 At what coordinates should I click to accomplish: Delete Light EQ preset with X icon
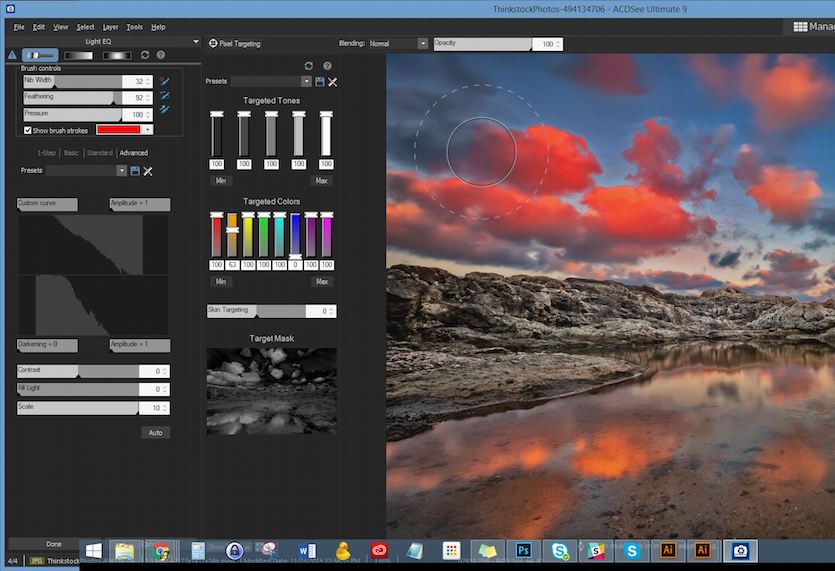pos(148,171)
